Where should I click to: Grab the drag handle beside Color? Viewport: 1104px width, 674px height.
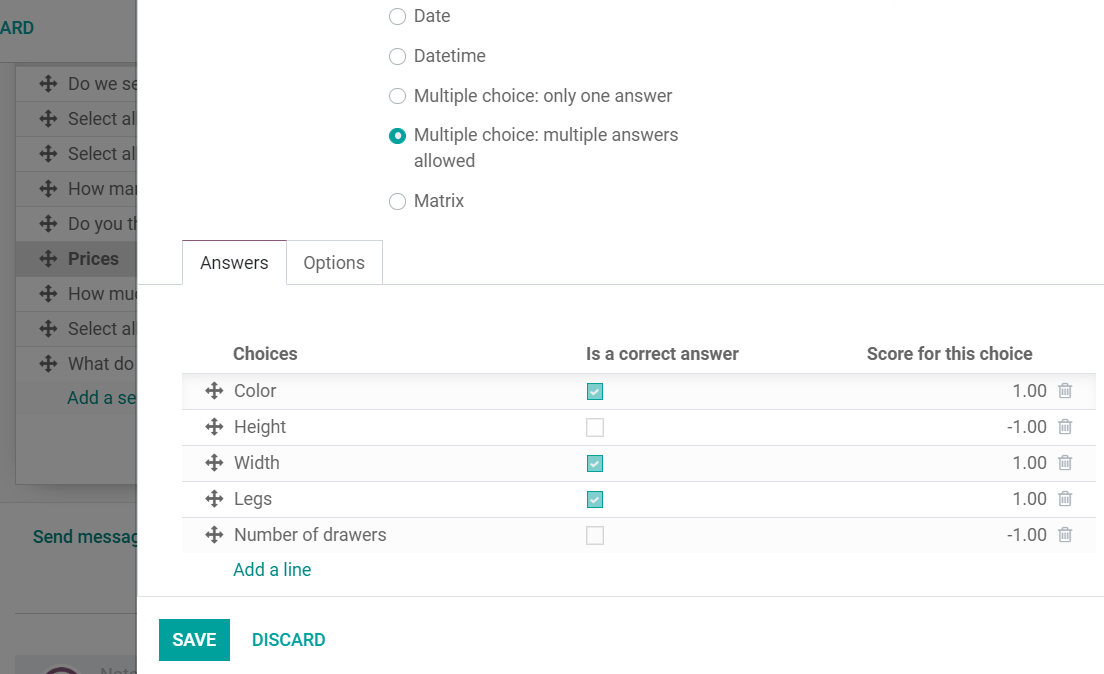(213, 391)
